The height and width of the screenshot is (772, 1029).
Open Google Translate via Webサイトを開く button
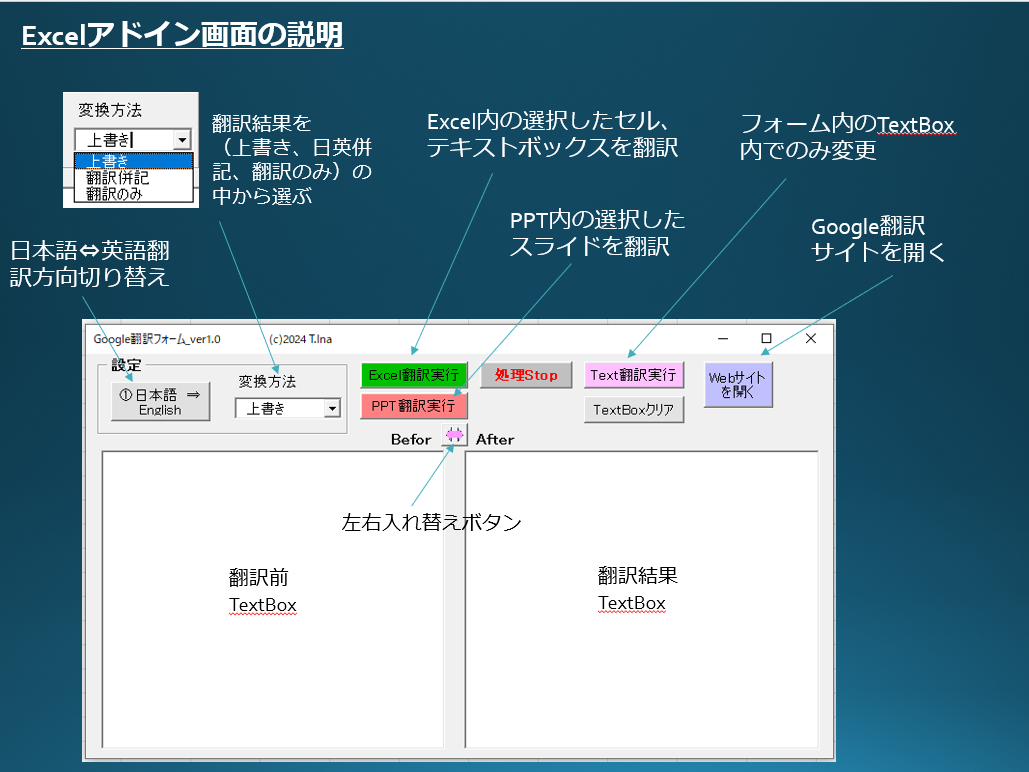[738, 383]
